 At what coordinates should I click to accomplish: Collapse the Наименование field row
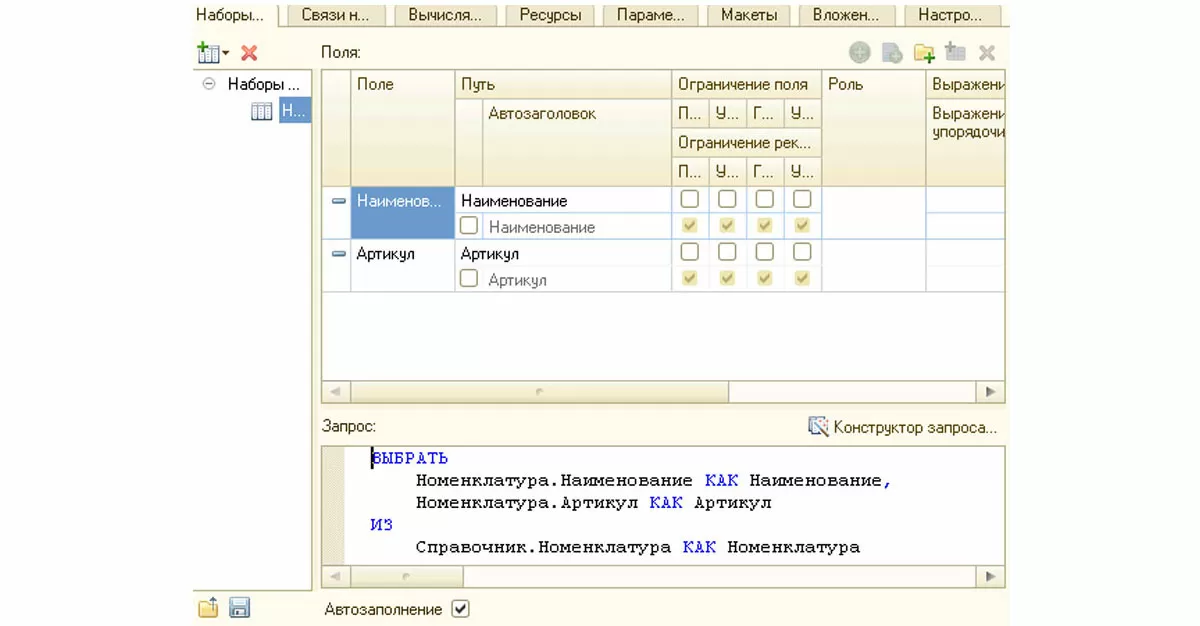(338, 201)
